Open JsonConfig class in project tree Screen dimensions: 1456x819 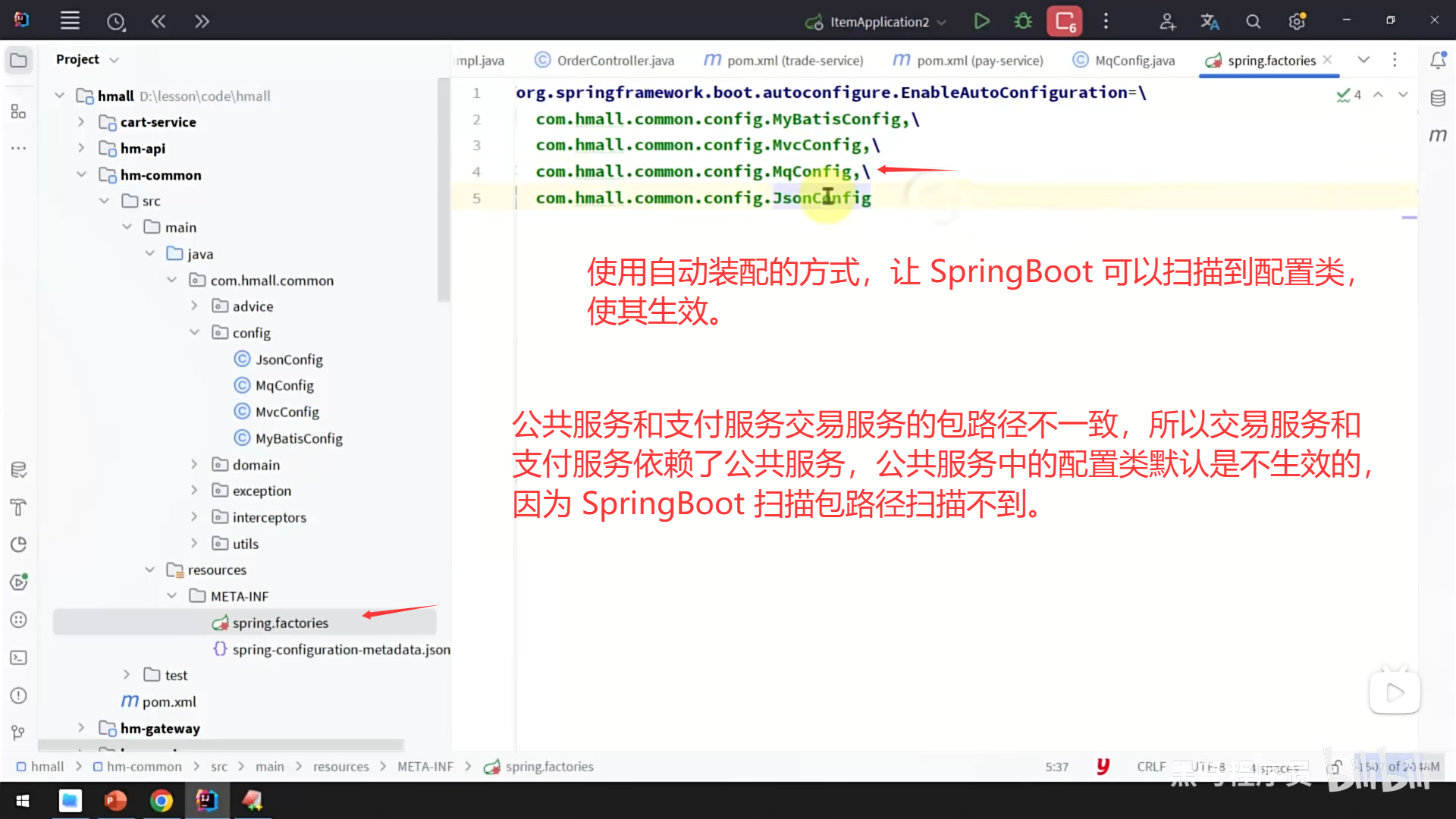[288, 359]
